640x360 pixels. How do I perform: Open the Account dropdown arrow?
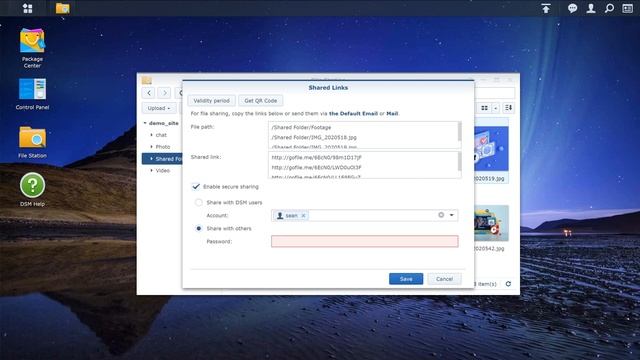[451, 215]
